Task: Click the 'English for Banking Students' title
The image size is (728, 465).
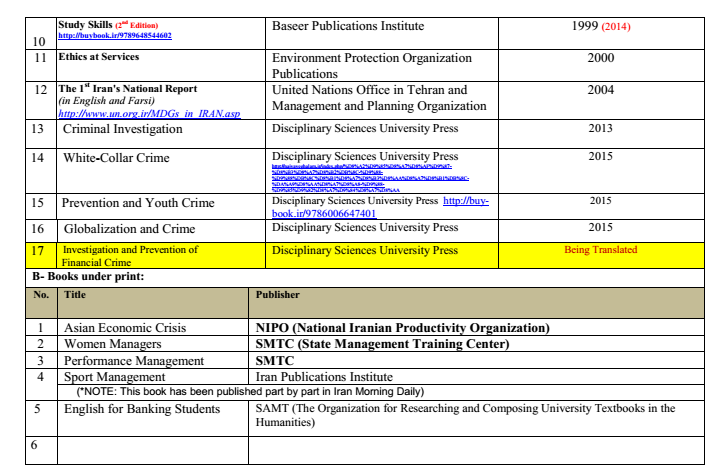Action: tap(147, 408)
